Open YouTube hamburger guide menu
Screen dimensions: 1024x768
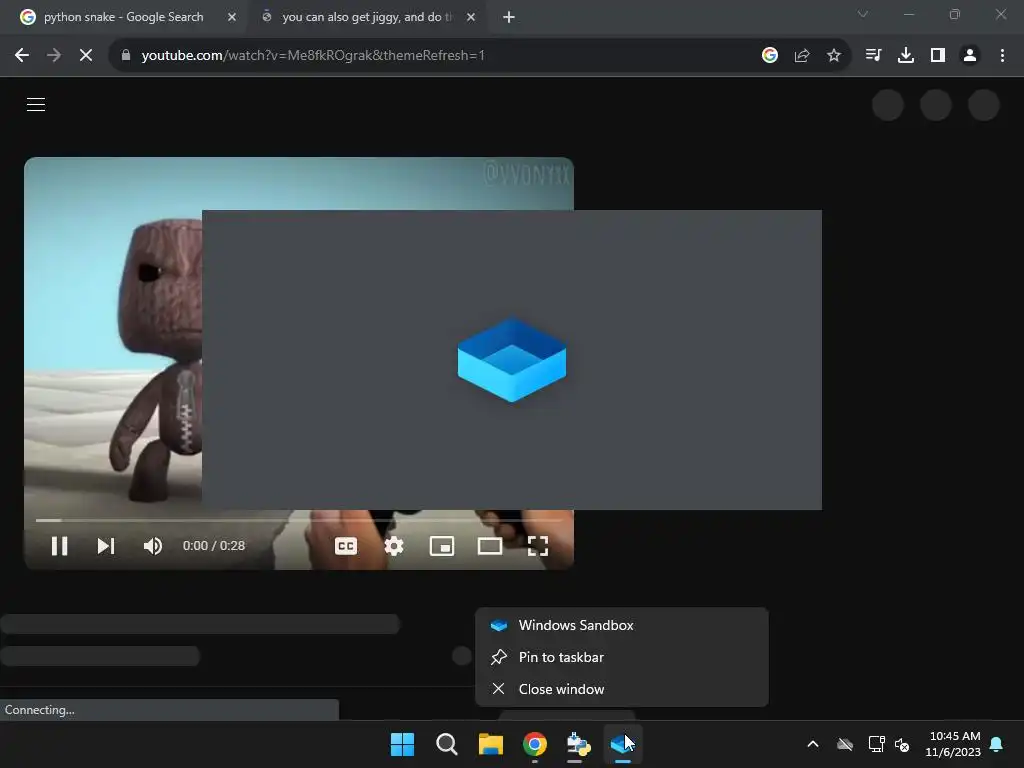[x=36, y=104]
